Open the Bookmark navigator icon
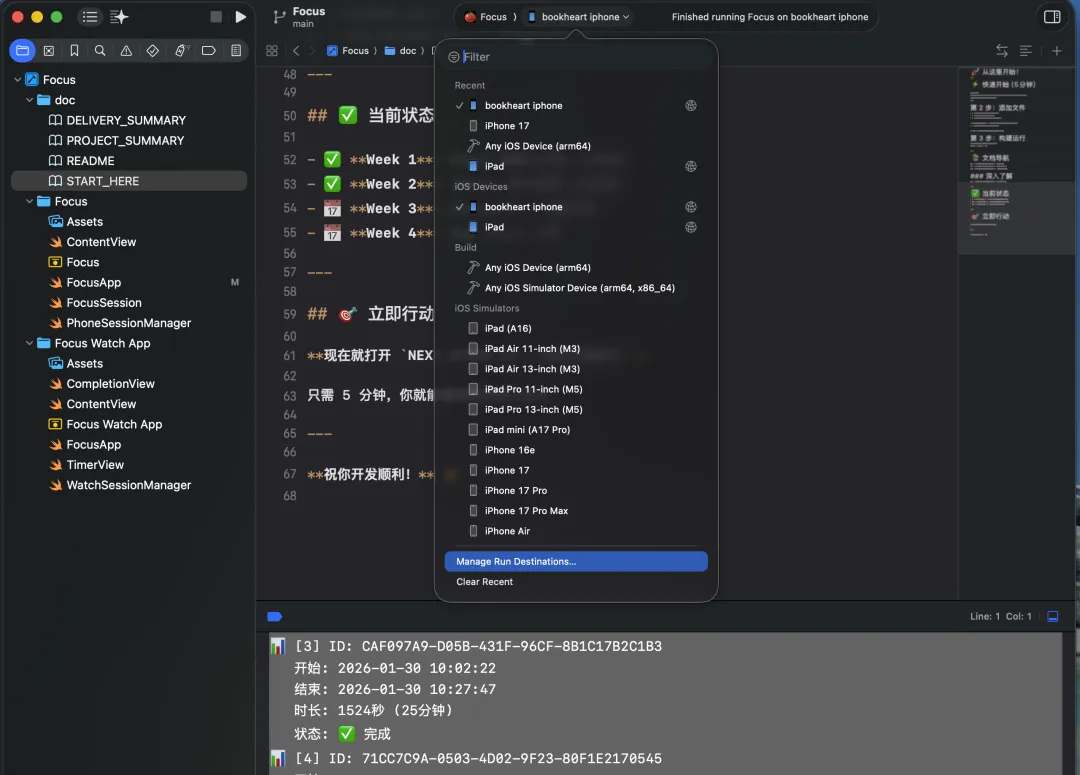Viewport: 1080px width, 775px height. [x=74, y=50]
